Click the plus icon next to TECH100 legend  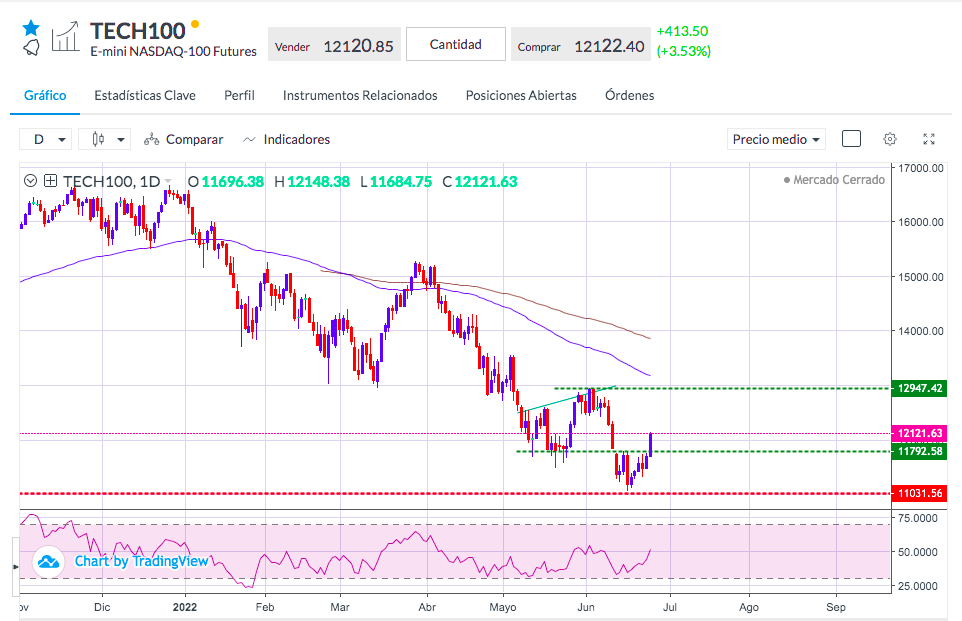tap(50, 181)
